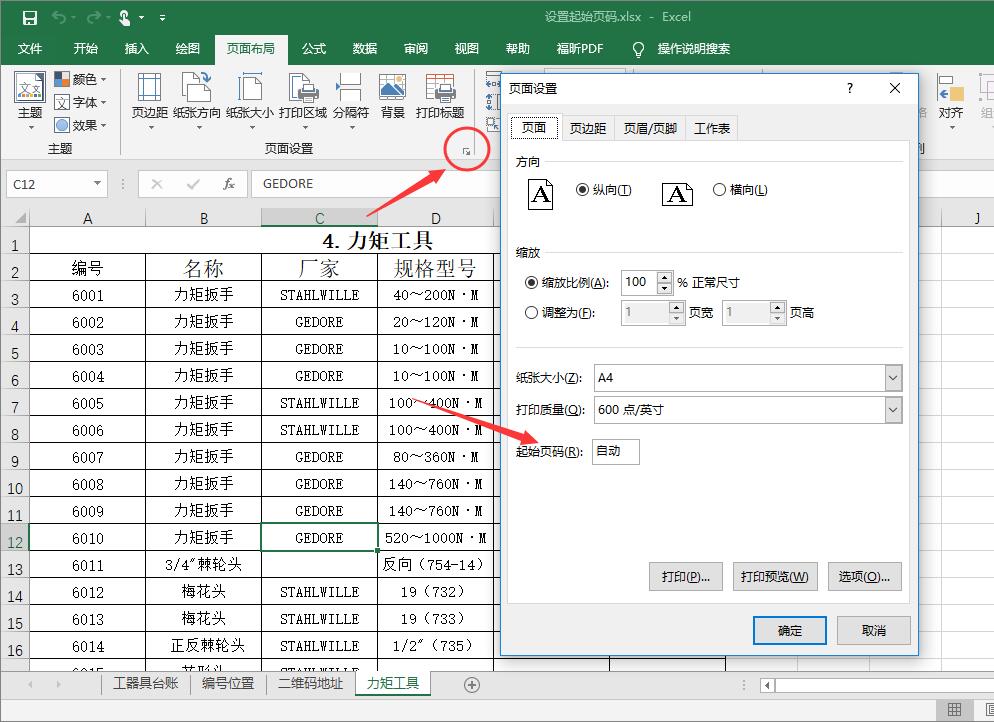
Task: Click the 打印预览(W) button
Action: click(x=774, y=576)
